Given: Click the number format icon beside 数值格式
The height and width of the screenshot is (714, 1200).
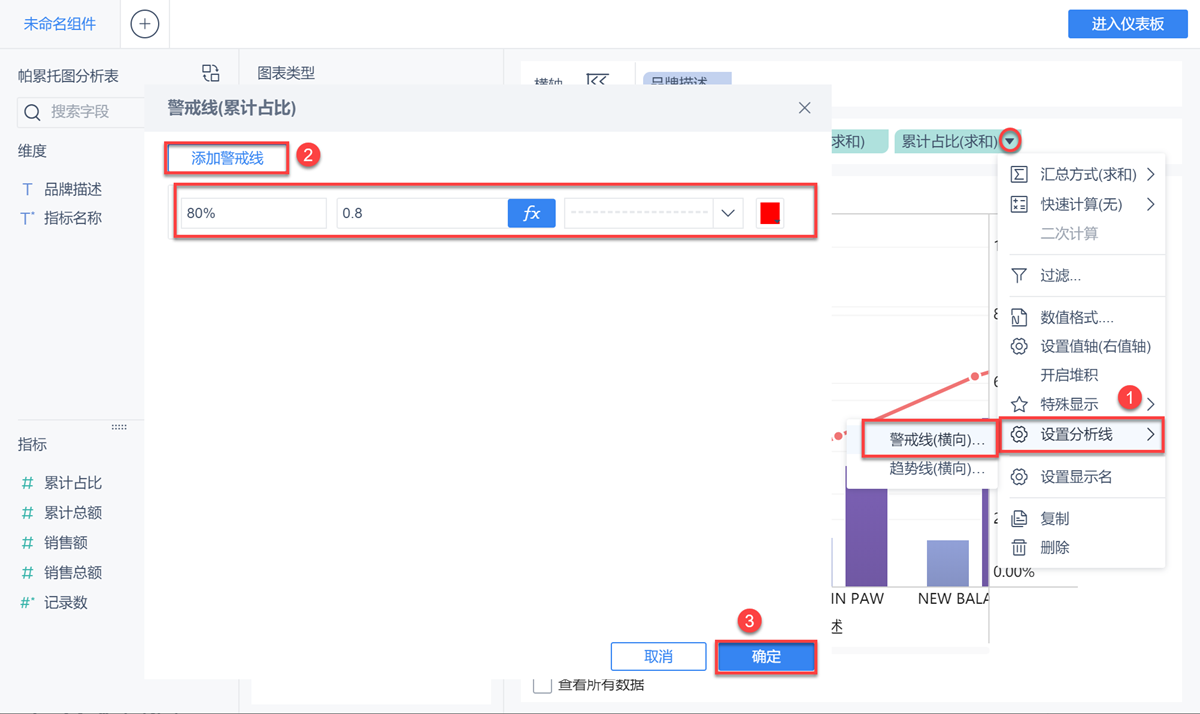Looking at the screenshot, I should click(1019, 318).
